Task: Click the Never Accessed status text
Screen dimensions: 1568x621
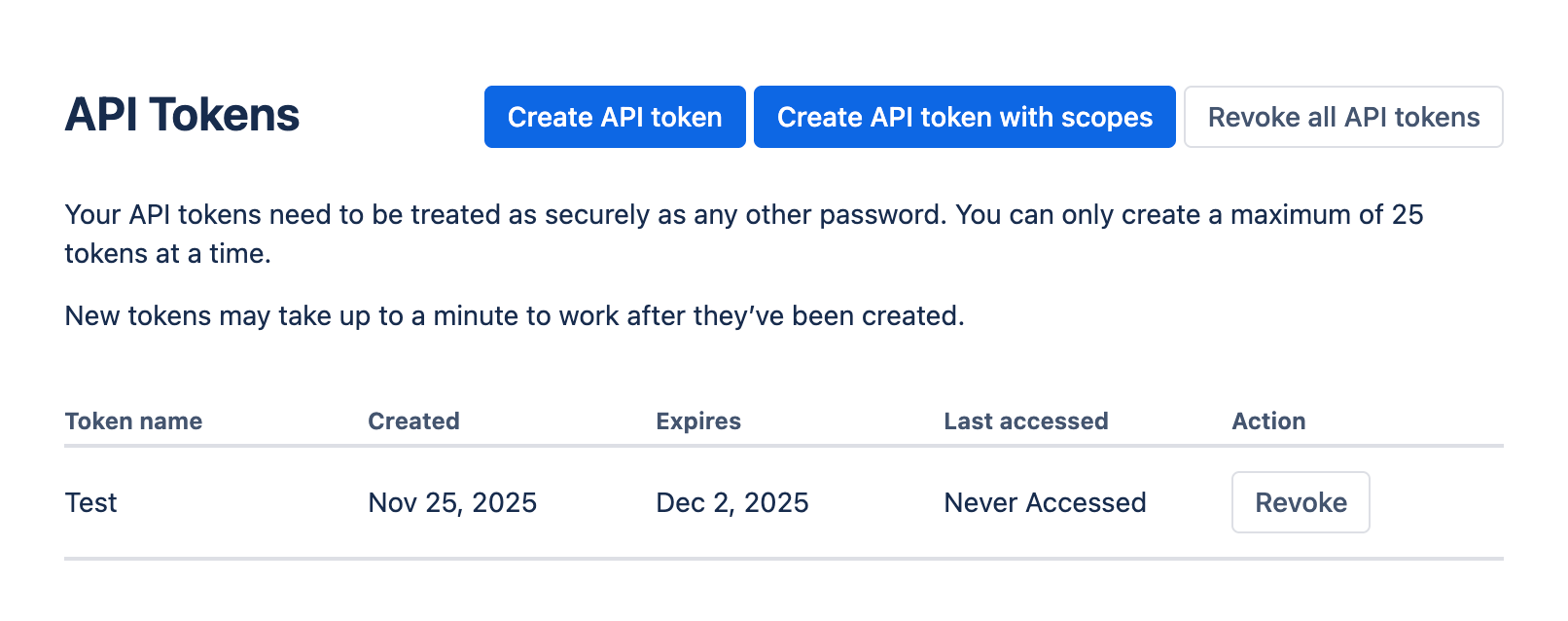Action: point(1044,502)
